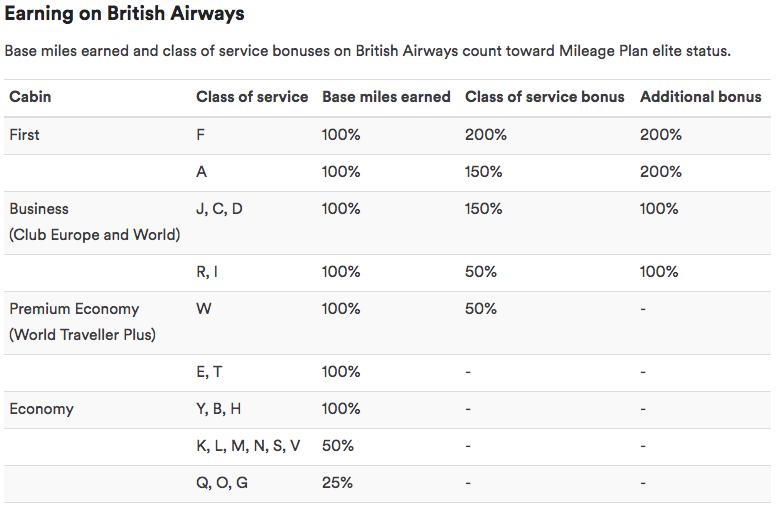Click the J, C, D class cell
The width and height of the screenshot is (776, 509).
[219, 209]
